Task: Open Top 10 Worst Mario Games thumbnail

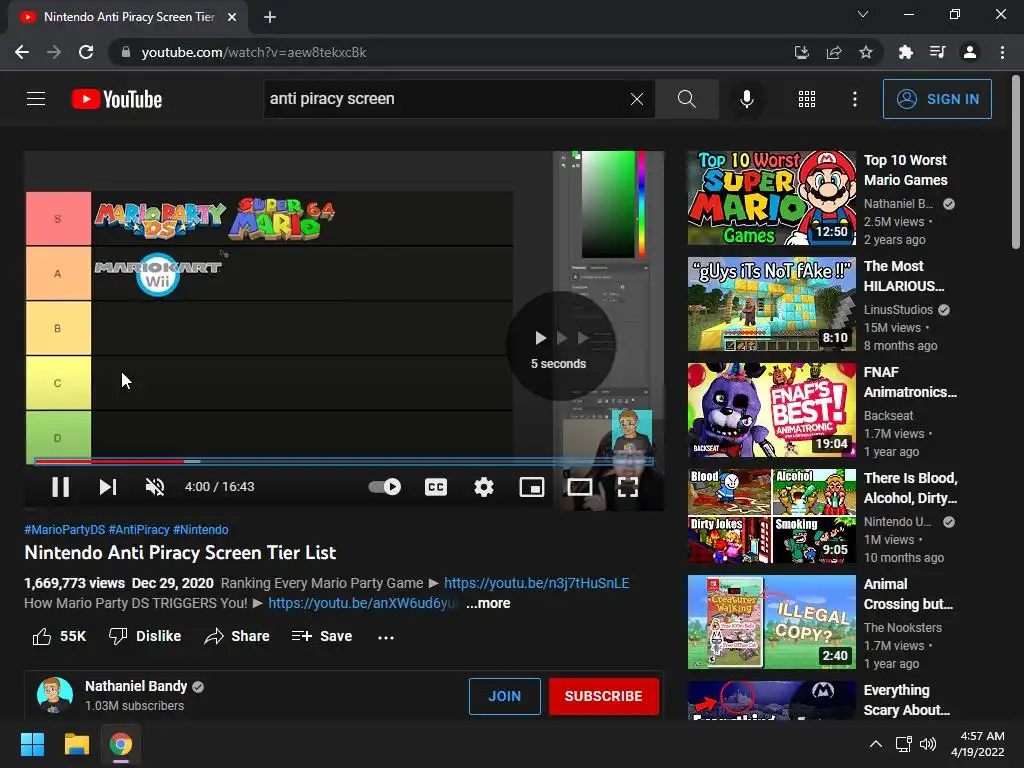Action: 771,198
